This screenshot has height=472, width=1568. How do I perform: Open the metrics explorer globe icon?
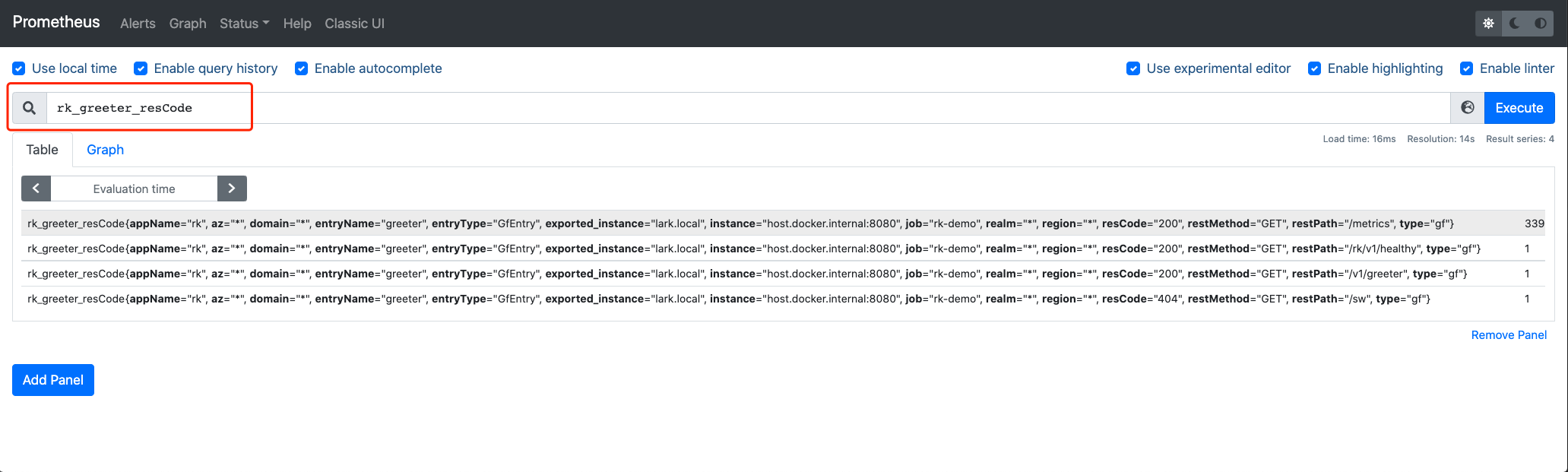point(1468,108)
